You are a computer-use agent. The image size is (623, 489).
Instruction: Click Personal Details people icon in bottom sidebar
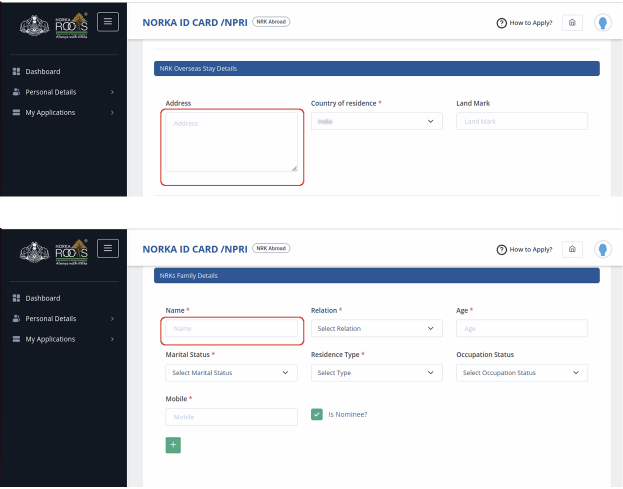pyautogui.click(x=16, y=319)
